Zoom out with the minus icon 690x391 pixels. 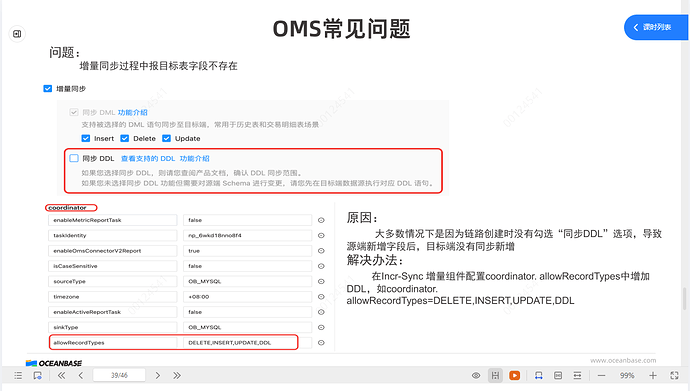point(602,375)
